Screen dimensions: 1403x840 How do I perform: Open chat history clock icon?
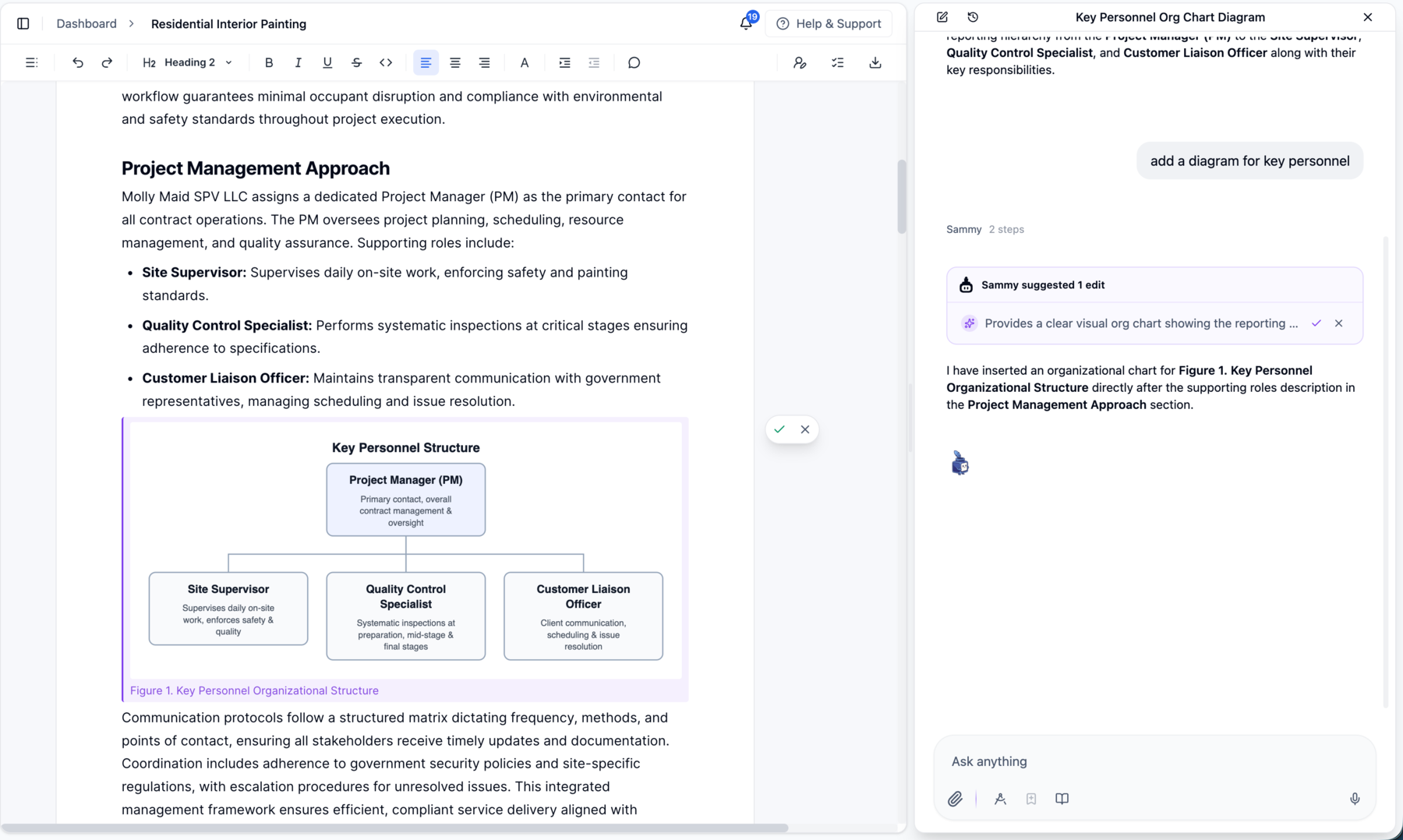tap(973, 17)
